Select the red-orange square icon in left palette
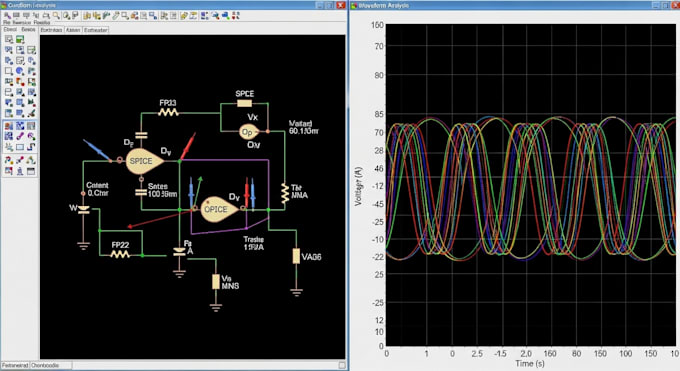This screenshot has width=680, height=371. [x=20, y=81]
